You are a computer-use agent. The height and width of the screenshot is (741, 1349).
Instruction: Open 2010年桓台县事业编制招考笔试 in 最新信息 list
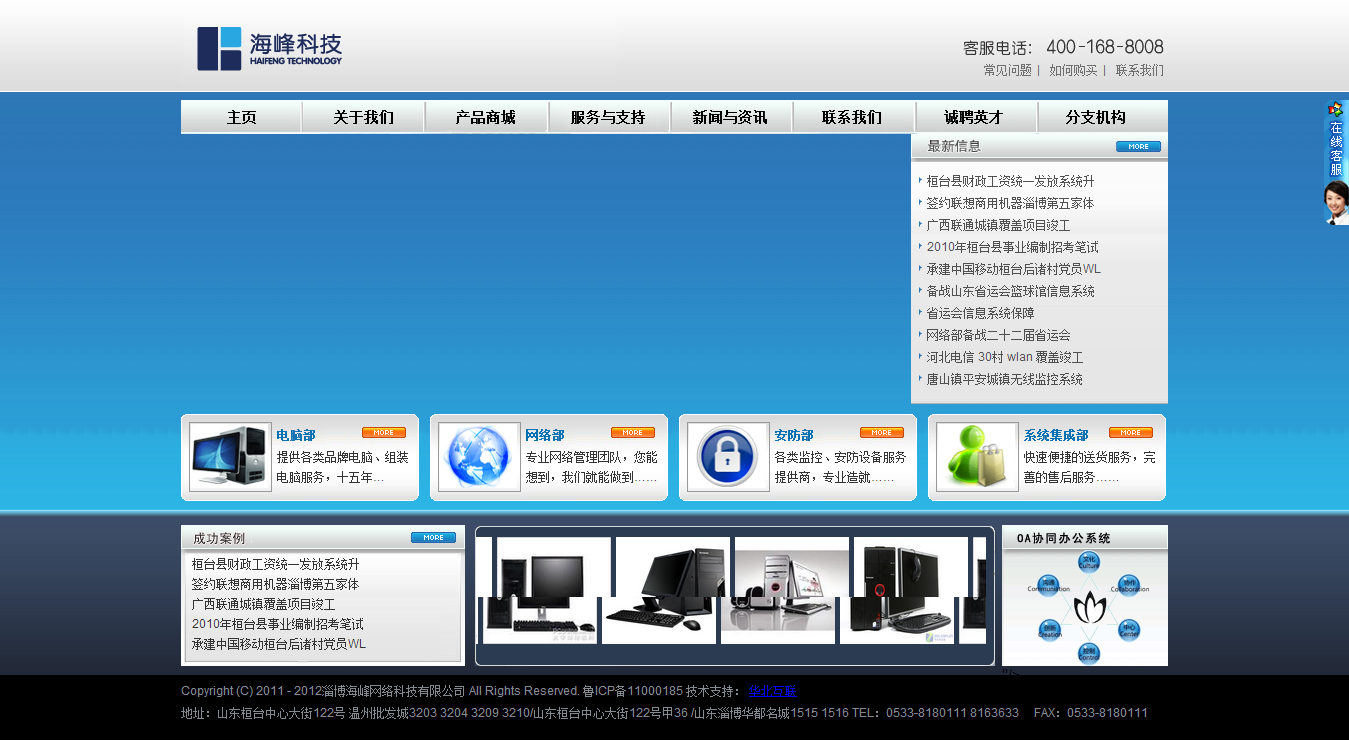coord(1012,247)
